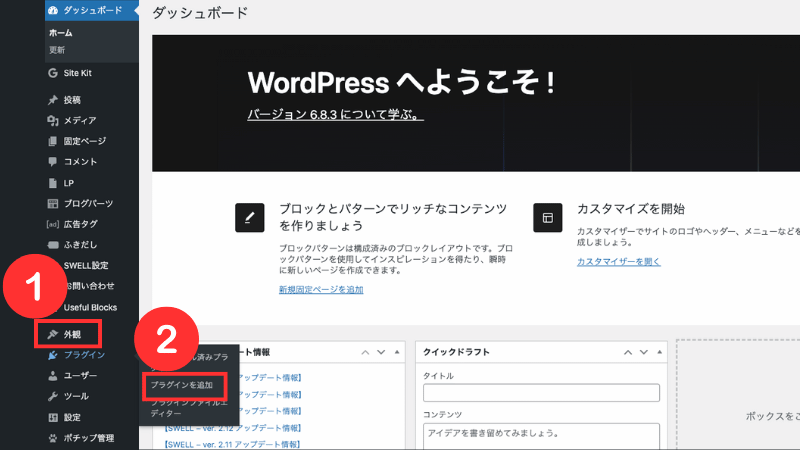The height and width of the screenshot is (450, 800).
Task: Click the ダッシュボード page title
Action: (x=200, y=13)
